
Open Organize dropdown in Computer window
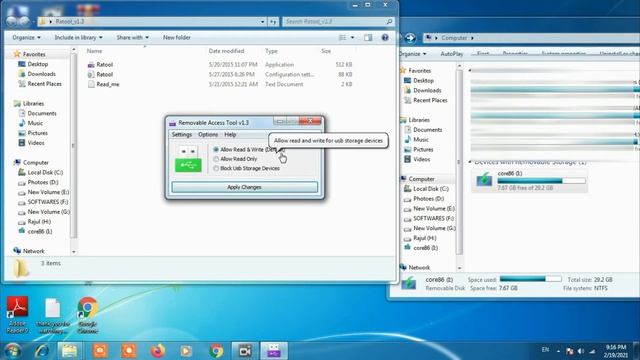[x=413, y=54]
